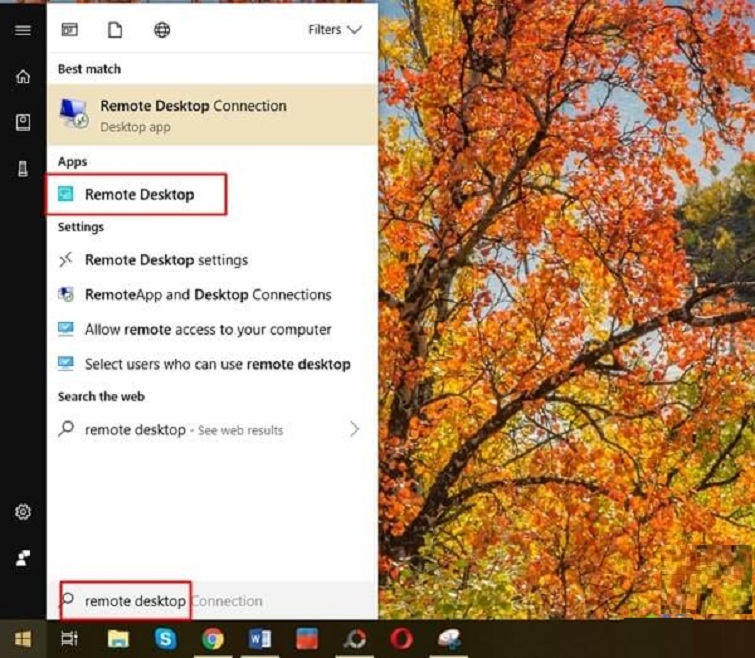The image size is (755, 658).
Task: Launch the Remote Desktop app
Action: pos(139,195)
